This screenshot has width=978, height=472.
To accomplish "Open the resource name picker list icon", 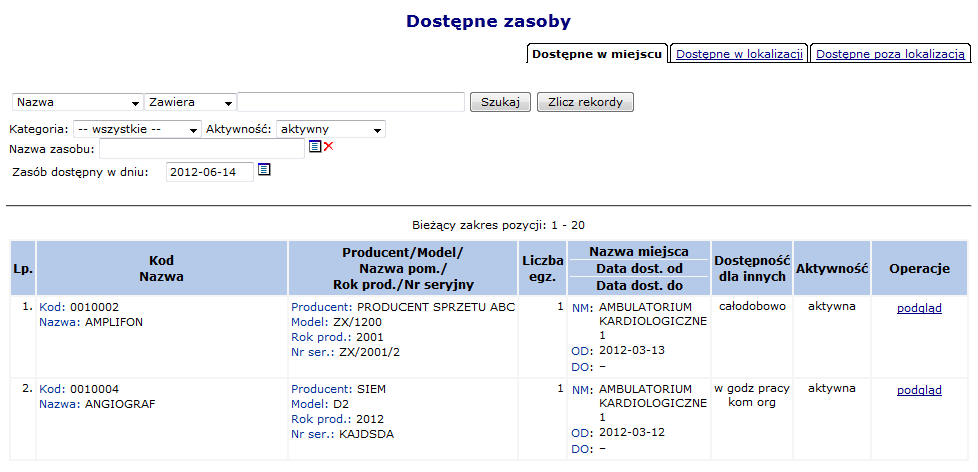I will pos(315,147).
